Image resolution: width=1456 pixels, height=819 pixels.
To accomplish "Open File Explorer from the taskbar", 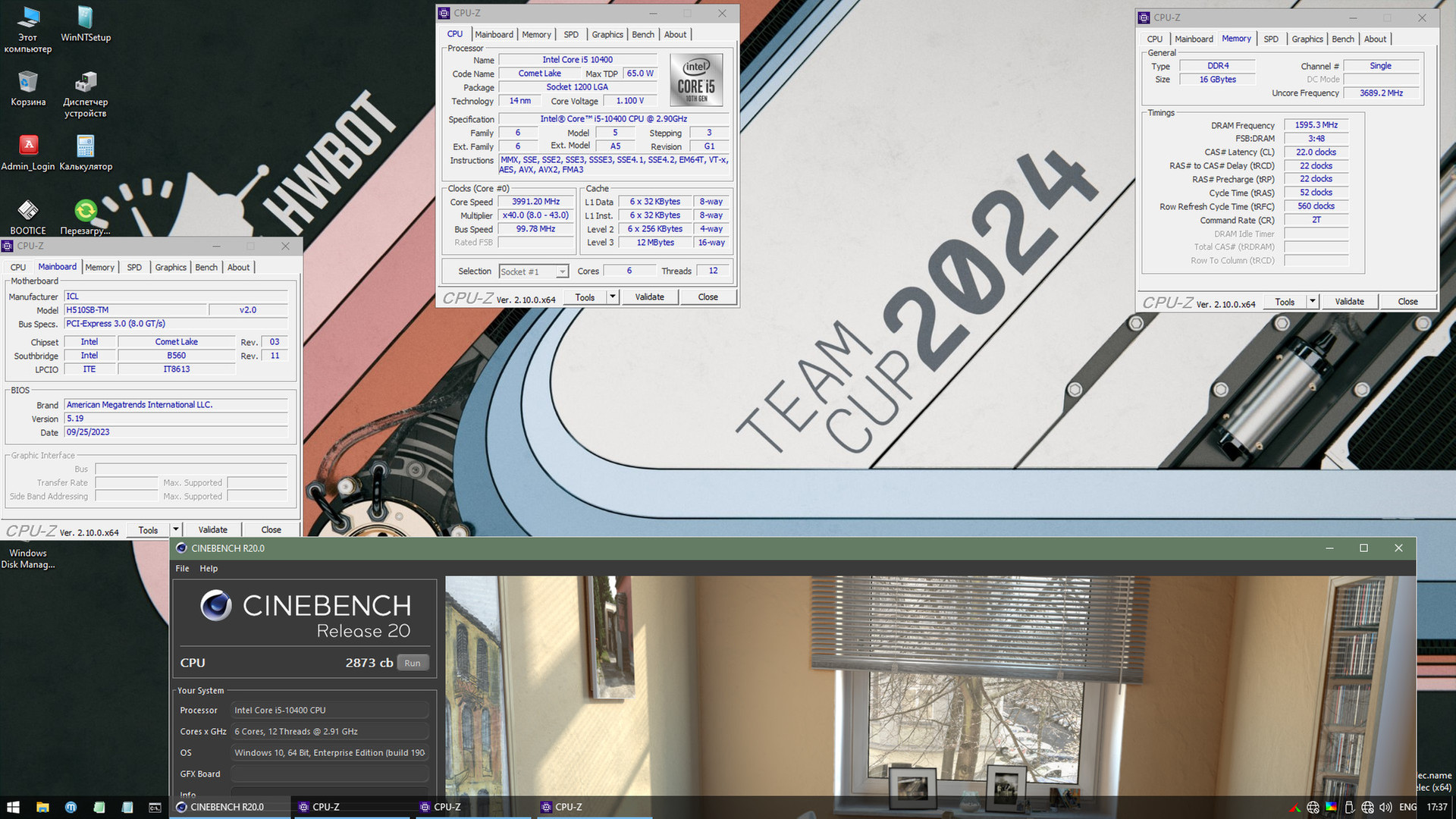I will [x=42, y=807].
